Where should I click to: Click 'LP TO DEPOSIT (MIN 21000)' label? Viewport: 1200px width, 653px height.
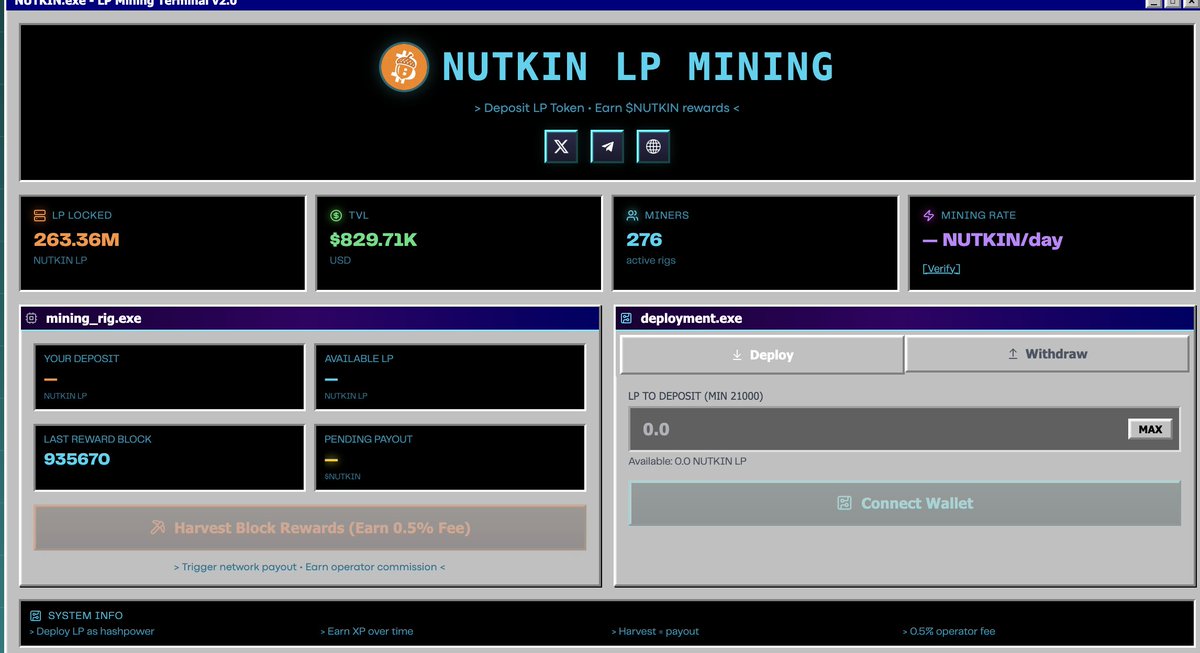pos(695,396)
